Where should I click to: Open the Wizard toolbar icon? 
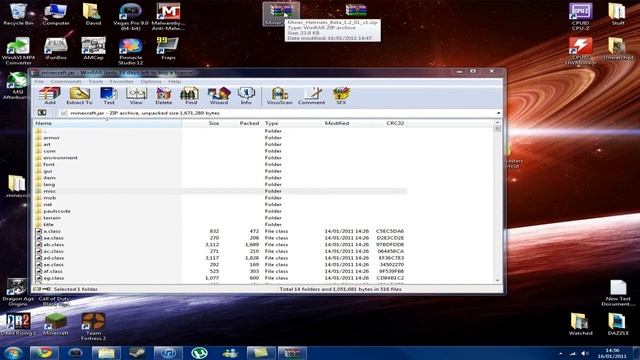pos(219,96)
